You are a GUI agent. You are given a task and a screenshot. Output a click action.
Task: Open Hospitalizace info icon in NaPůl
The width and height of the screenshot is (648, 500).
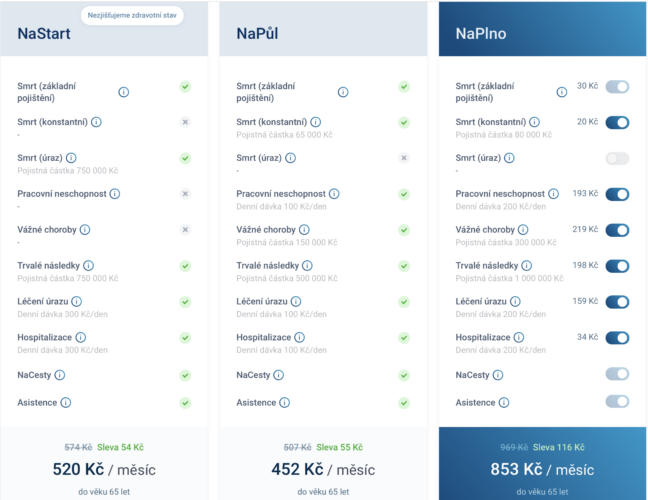[300, 337]
